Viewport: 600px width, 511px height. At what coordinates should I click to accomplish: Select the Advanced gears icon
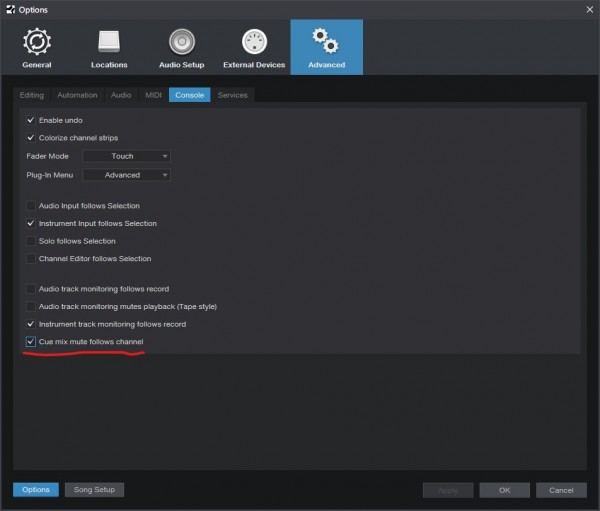326,41
